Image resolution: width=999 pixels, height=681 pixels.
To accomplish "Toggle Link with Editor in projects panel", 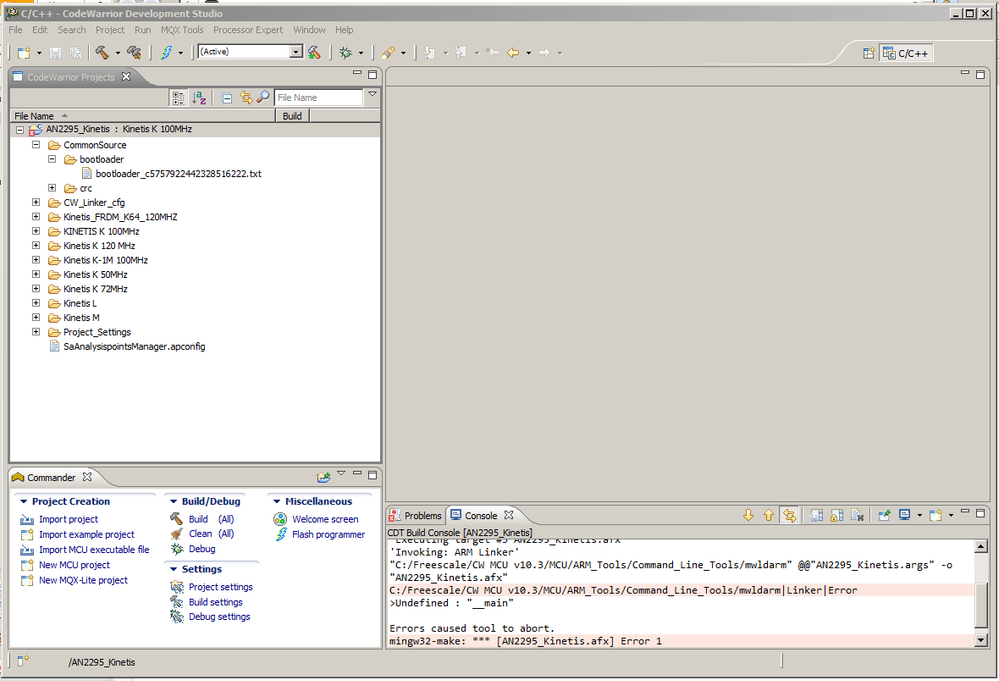I will (245, 97).
